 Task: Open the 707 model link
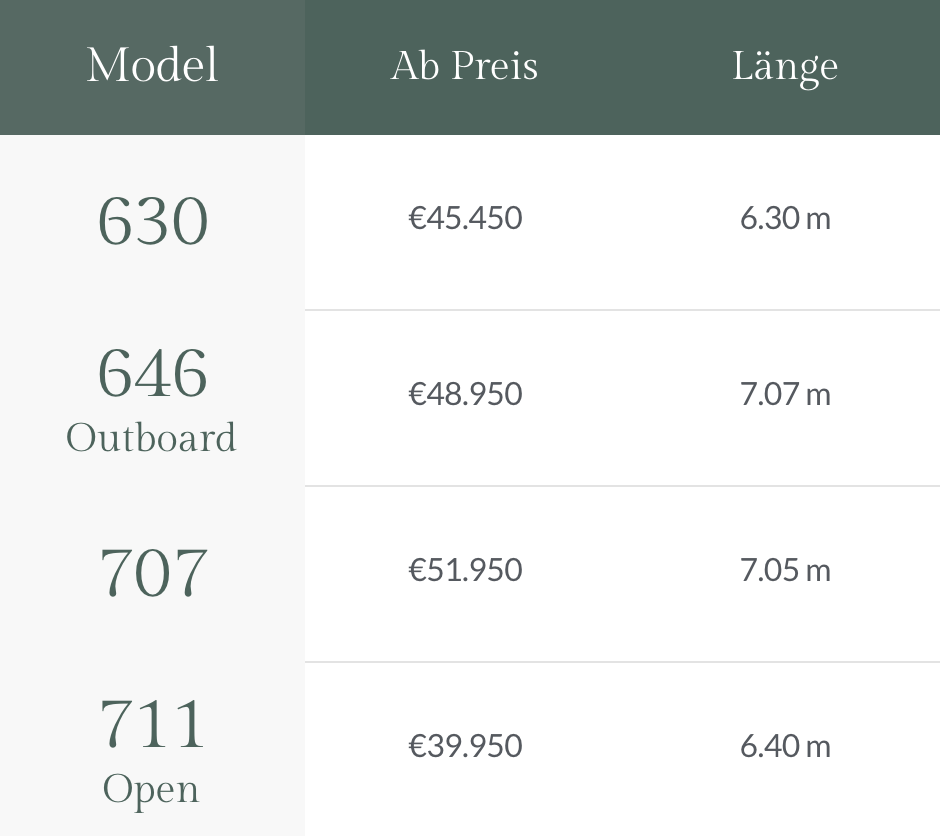click(x=152, y=572)
